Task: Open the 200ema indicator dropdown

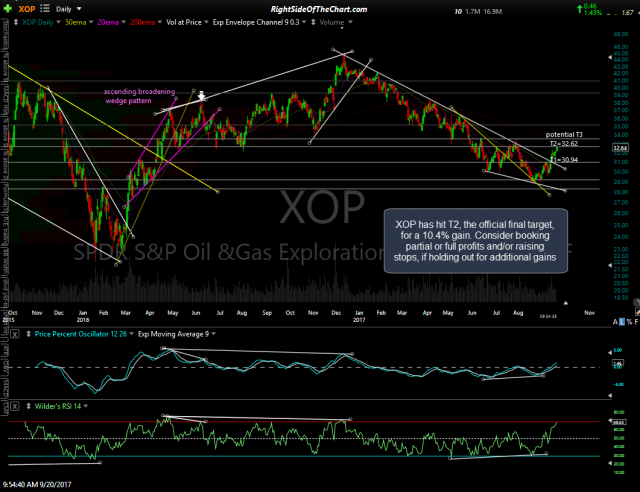Action: 160,22
